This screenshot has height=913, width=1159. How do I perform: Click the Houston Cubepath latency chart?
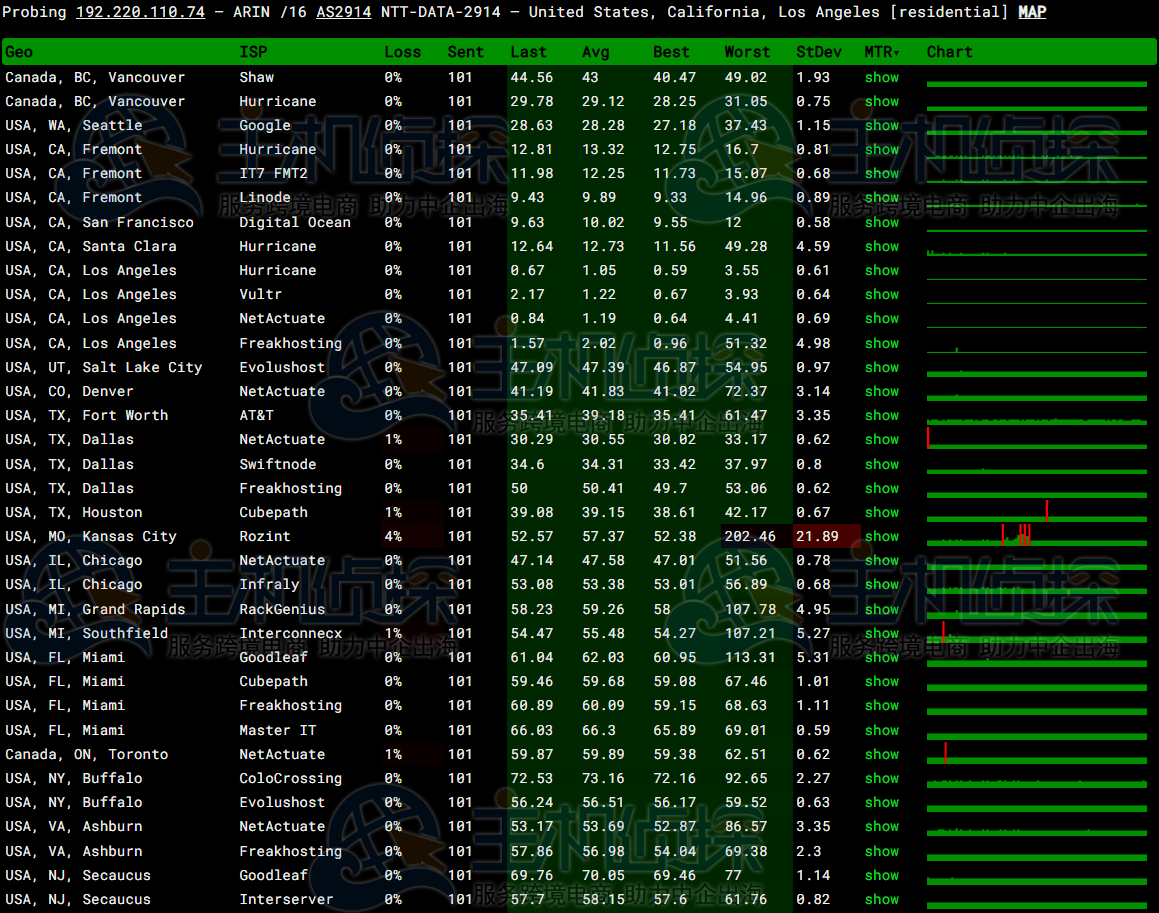point(1036,512)
